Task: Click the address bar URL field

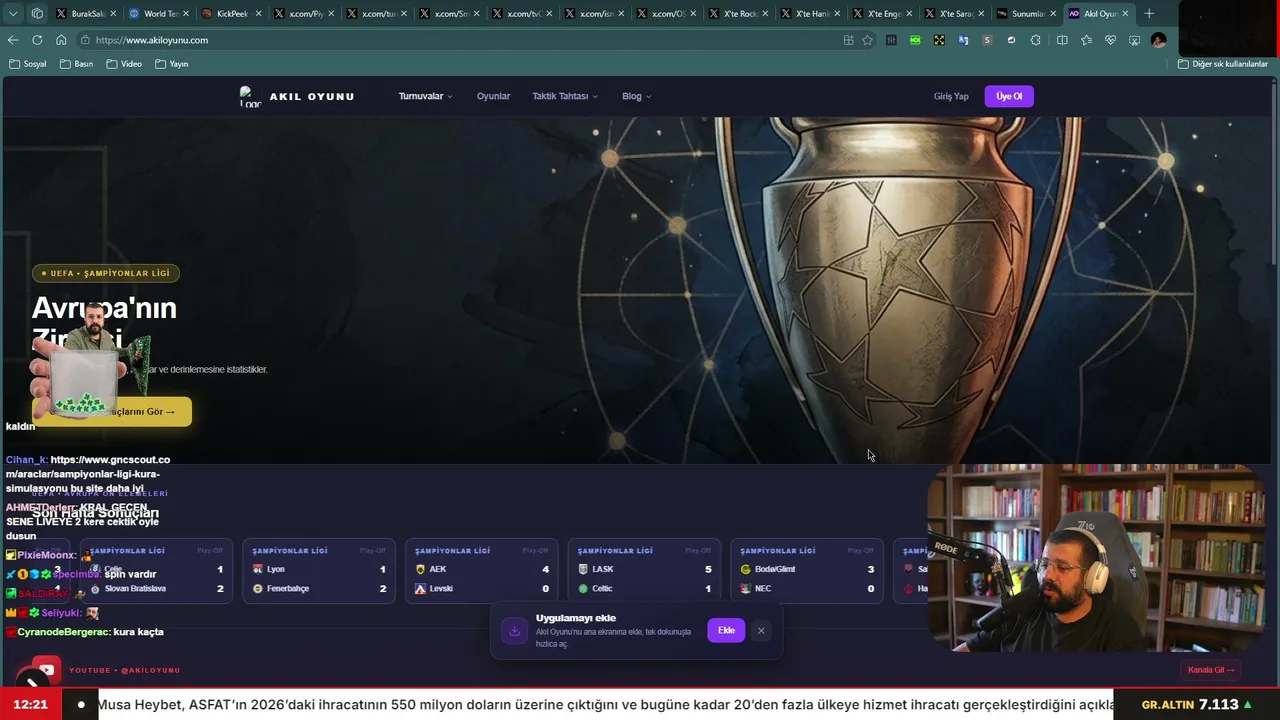Action: click(460, 40)
